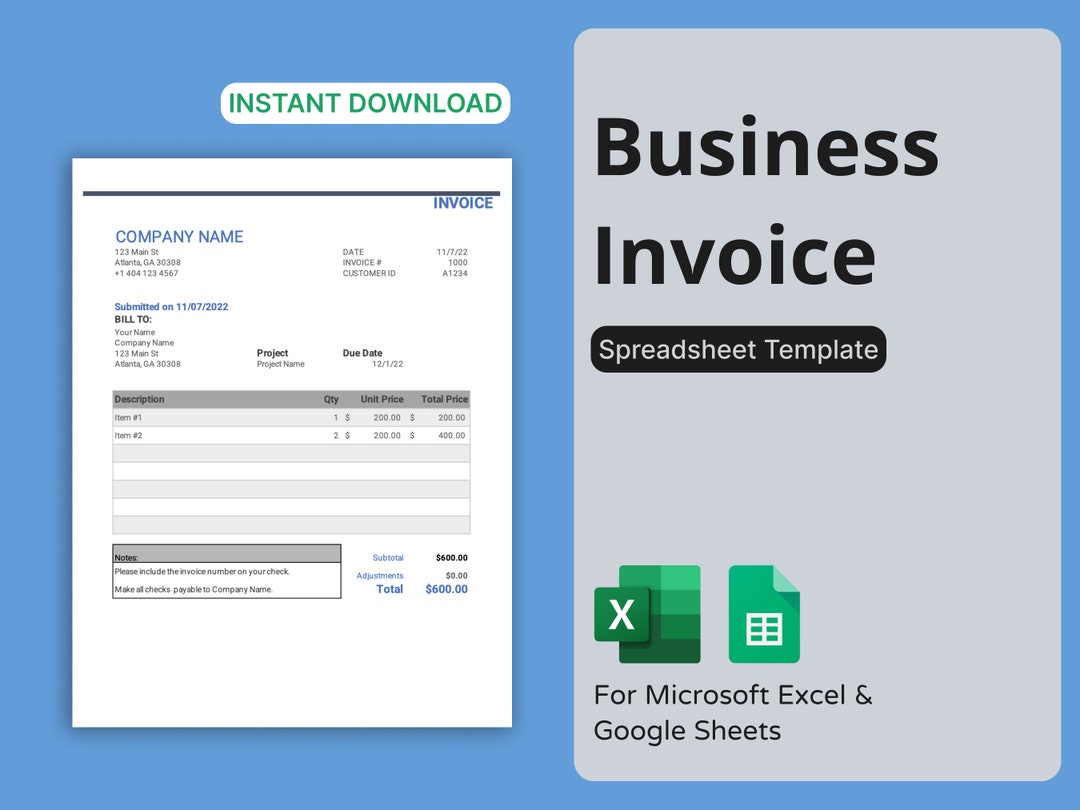Select the BILL TO section label
The image size is (1080, 810).
coord(135,319)
